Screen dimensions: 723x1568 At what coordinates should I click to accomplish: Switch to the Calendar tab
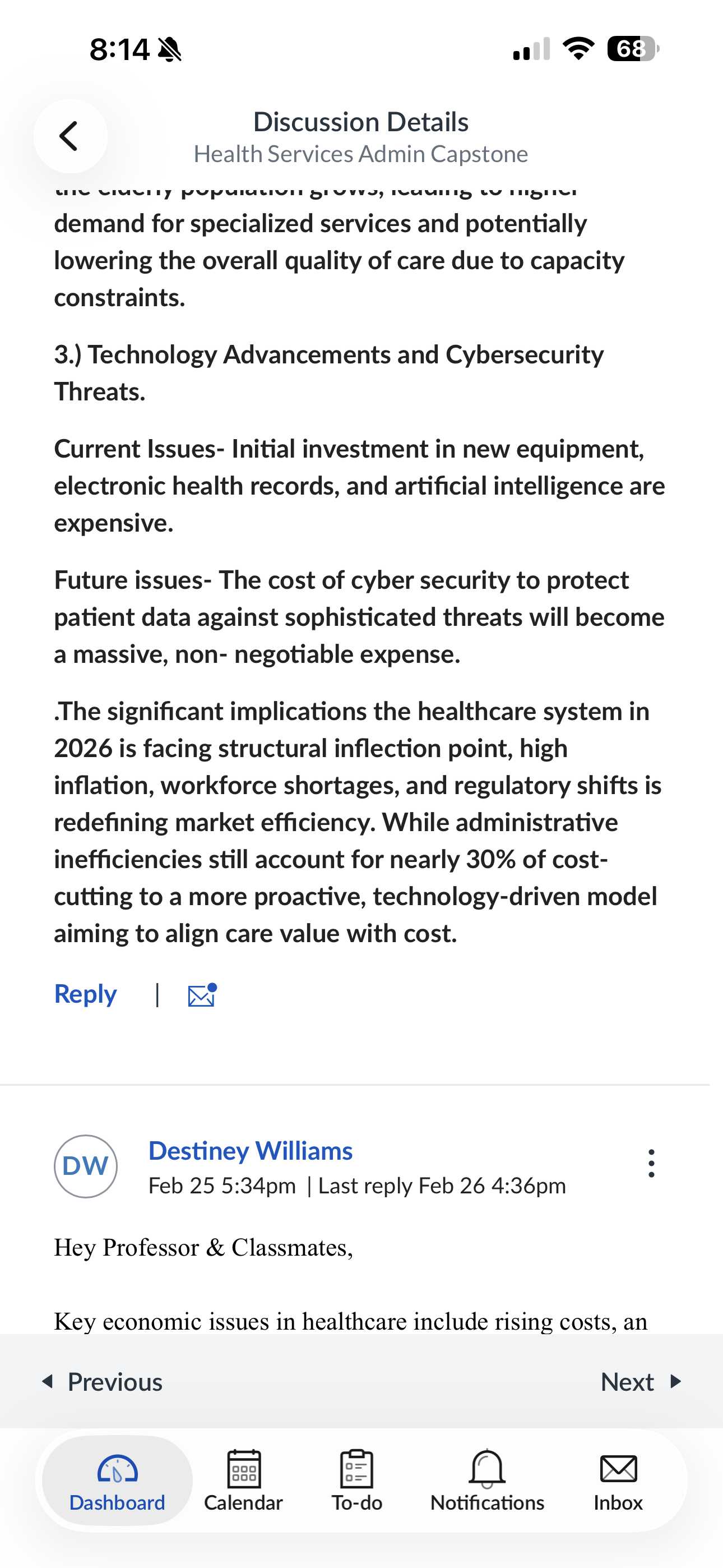(x=243, y=1481)
